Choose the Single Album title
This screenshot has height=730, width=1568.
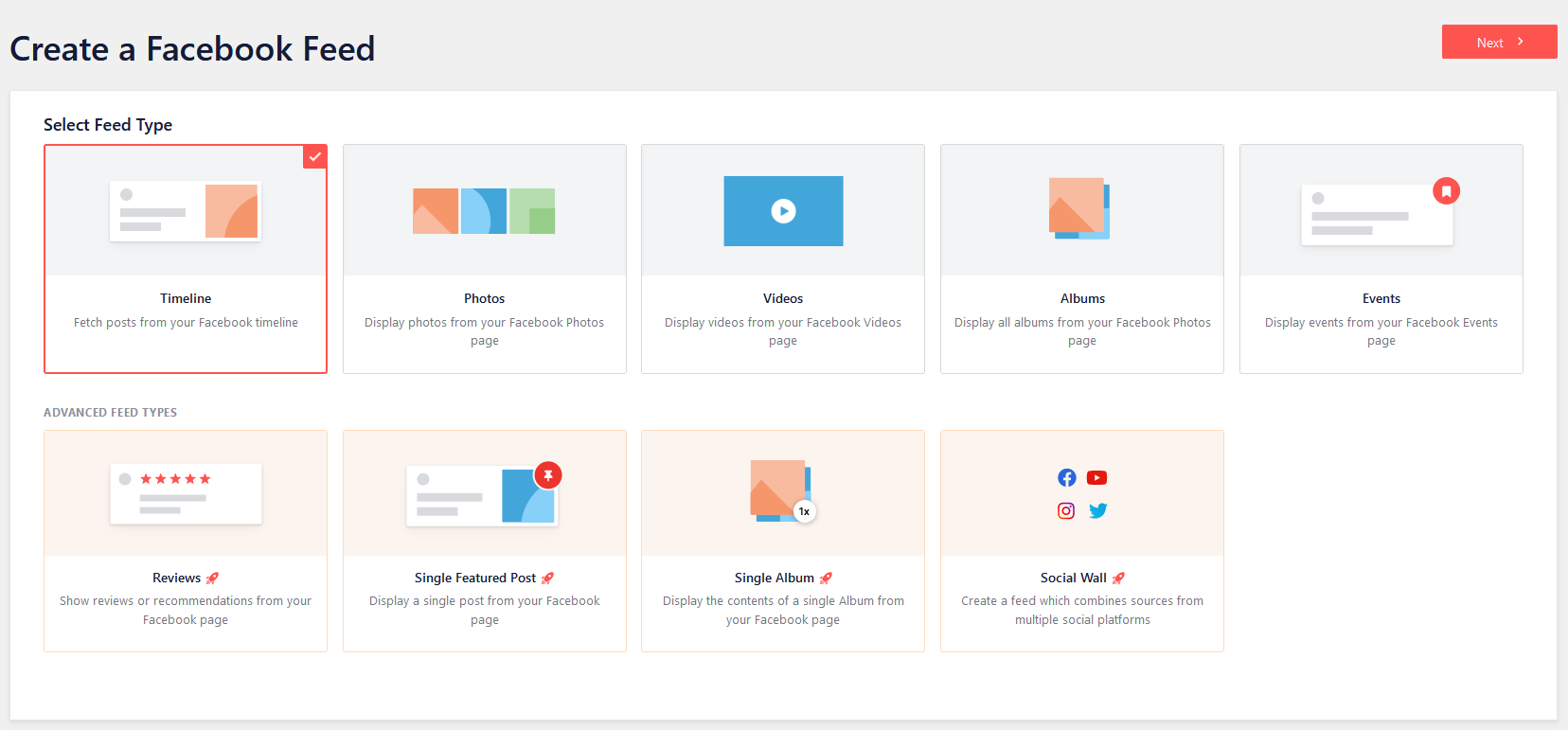(775, 578)
